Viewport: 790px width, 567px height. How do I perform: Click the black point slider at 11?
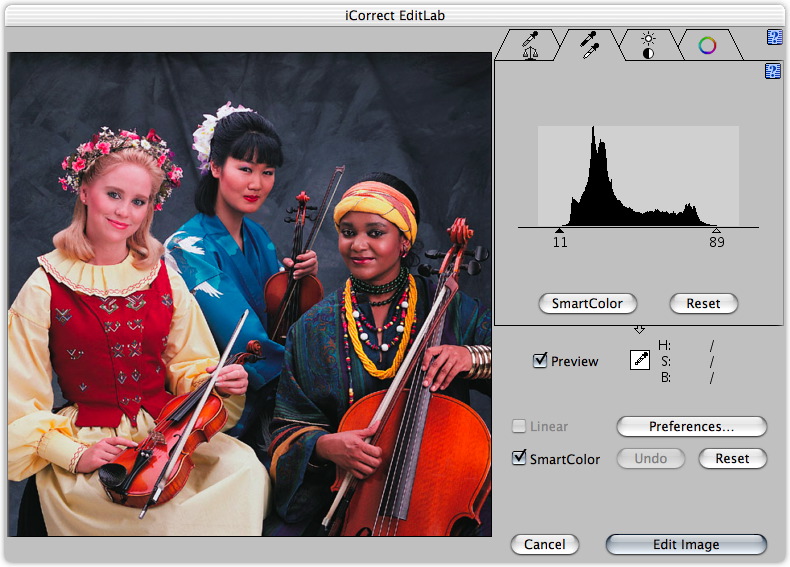(x=559, y=231)
